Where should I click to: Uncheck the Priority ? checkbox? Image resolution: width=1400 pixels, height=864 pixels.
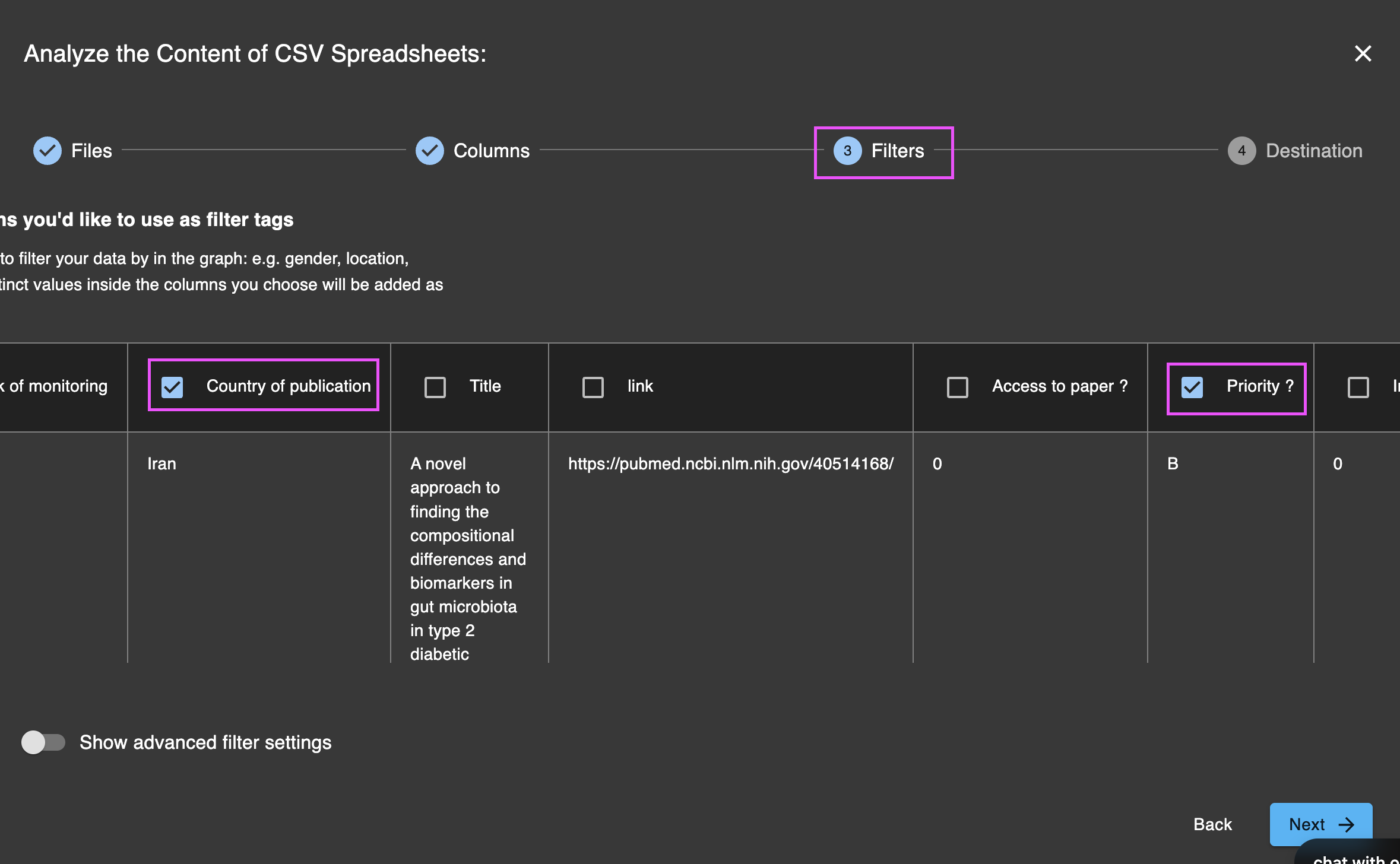(x=1192, y=387)
